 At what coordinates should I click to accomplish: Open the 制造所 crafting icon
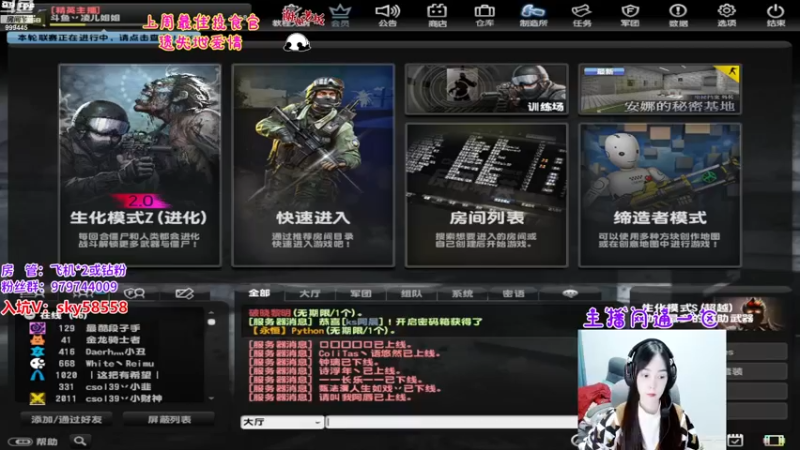click(533, 15)
